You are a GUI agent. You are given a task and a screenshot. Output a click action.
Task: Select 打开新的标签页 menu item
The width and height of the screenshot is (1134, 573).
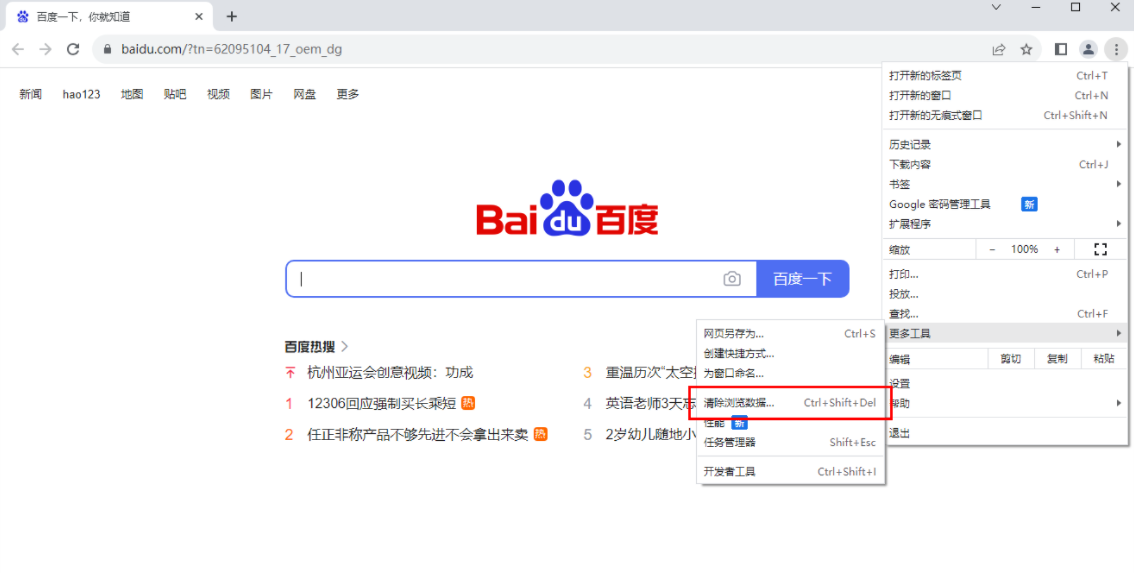pyautogui.click(x=1005, y=76)
